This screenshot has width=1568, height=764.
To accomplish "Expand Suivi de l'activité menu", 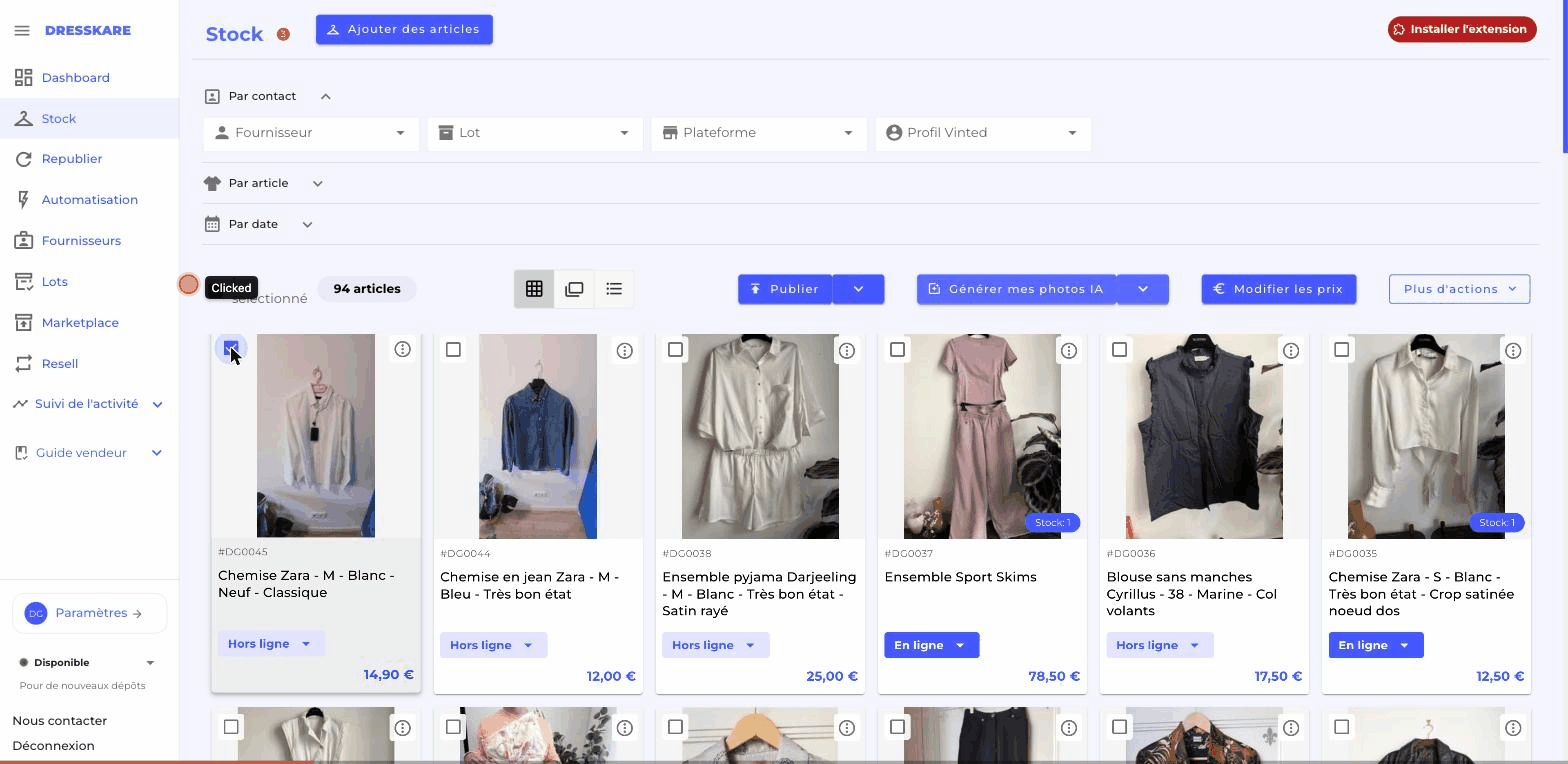I will (157, 404).
